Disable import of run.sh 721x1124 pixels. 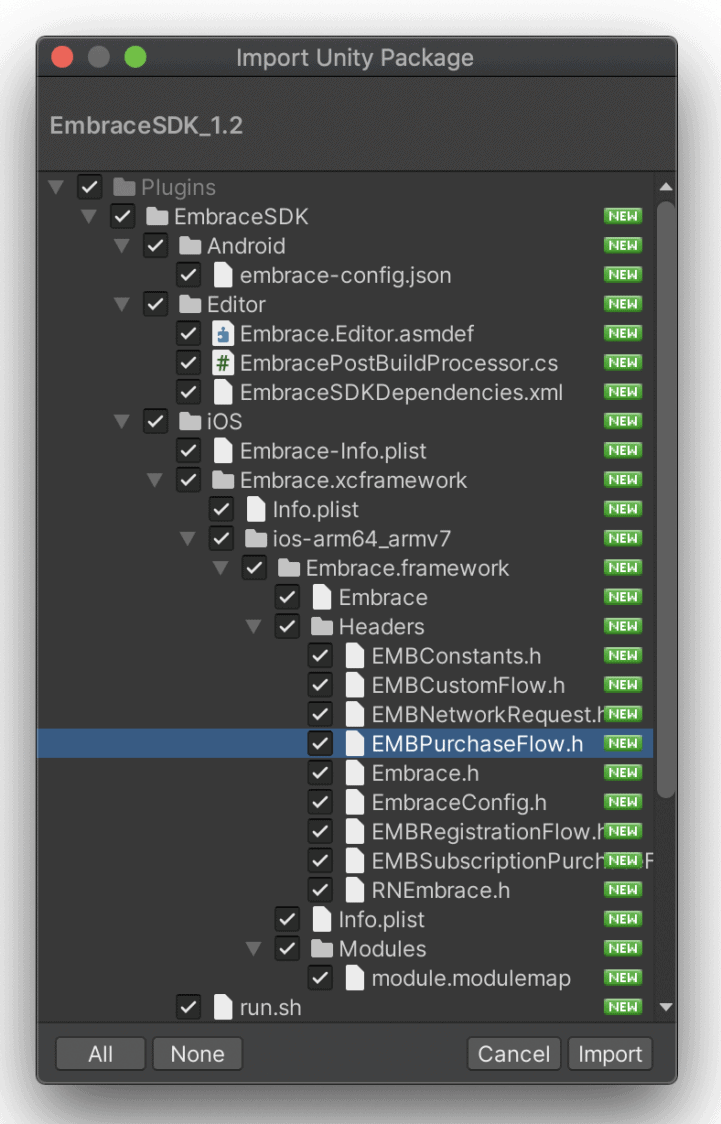pos(190,1007)
